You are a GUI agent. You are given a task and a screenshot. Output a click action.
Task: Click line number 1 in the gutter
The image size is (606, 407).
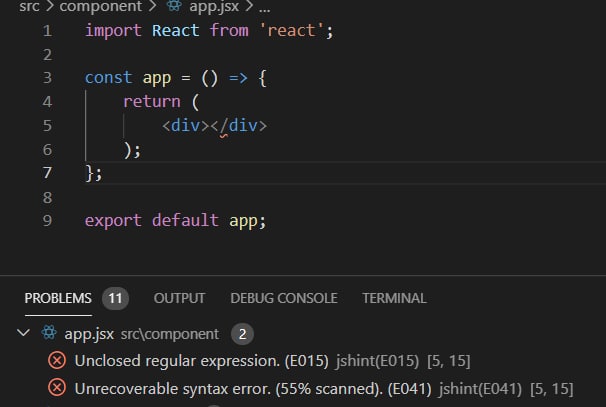[x=47, y=31]
